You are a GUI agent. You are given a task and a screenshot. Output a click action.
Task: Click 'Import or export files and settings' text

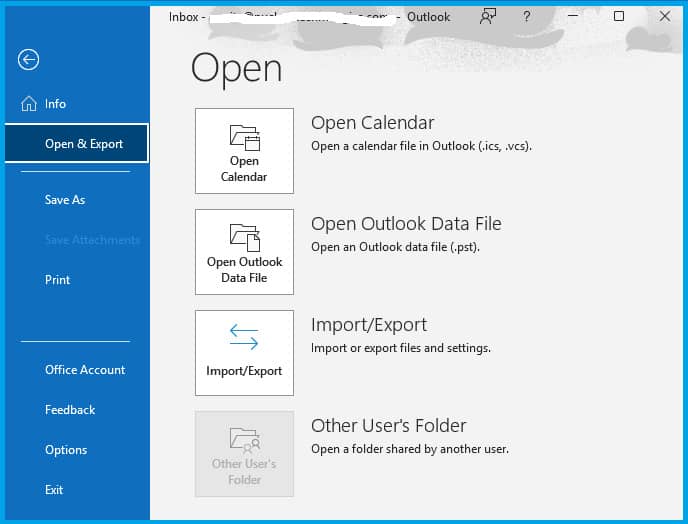401,348
